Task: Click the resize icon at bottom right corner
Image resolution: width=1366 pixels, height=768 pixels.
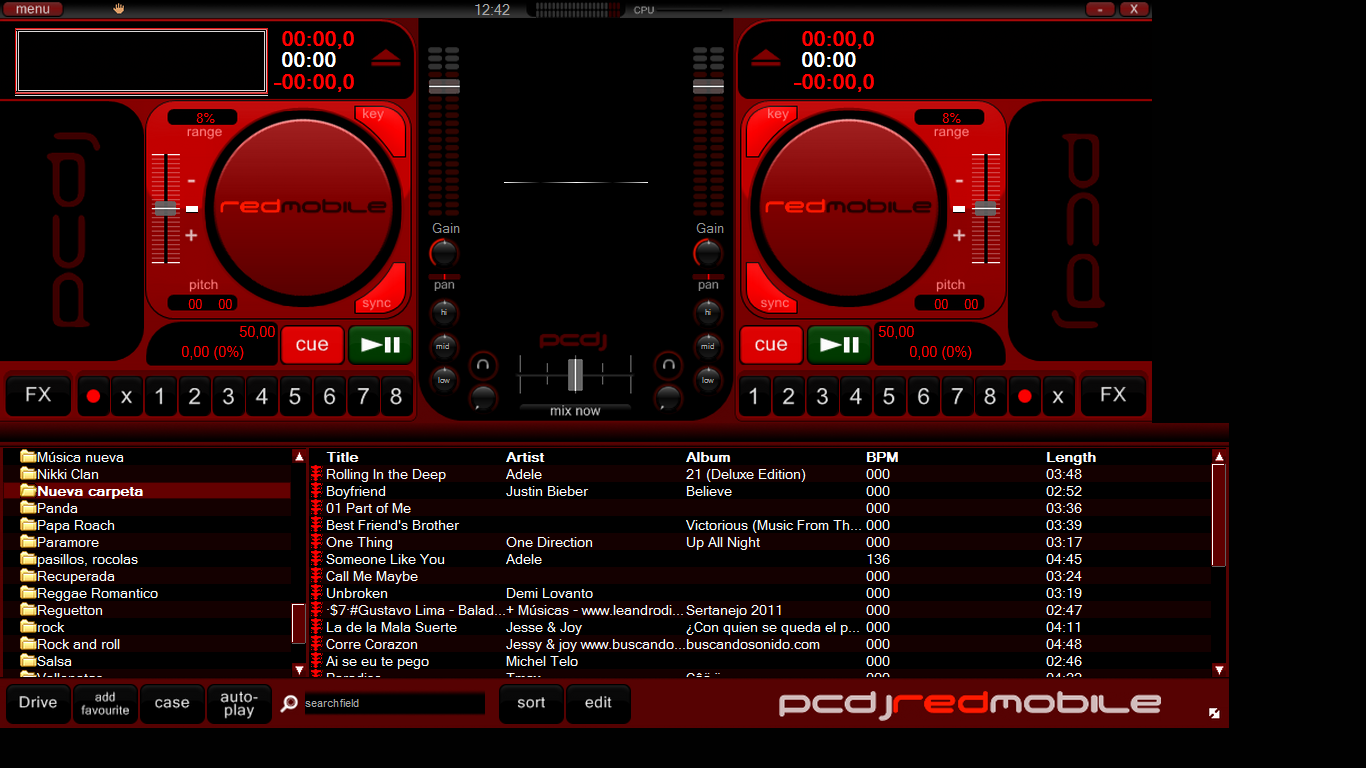Action: click(x=1216, y=712)
